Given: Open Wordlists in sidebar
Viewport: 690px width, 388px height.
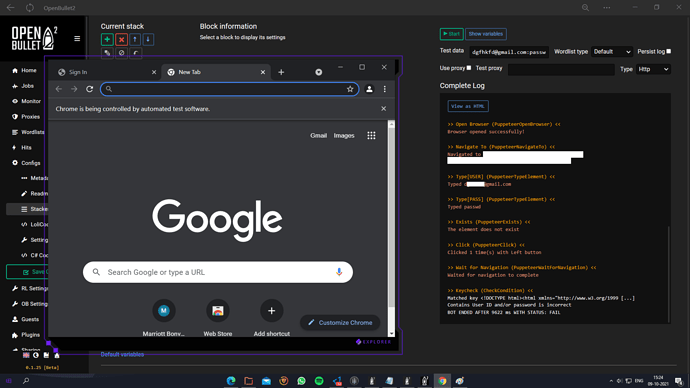Looking at the screenshot, I should [x=28, y=132].
